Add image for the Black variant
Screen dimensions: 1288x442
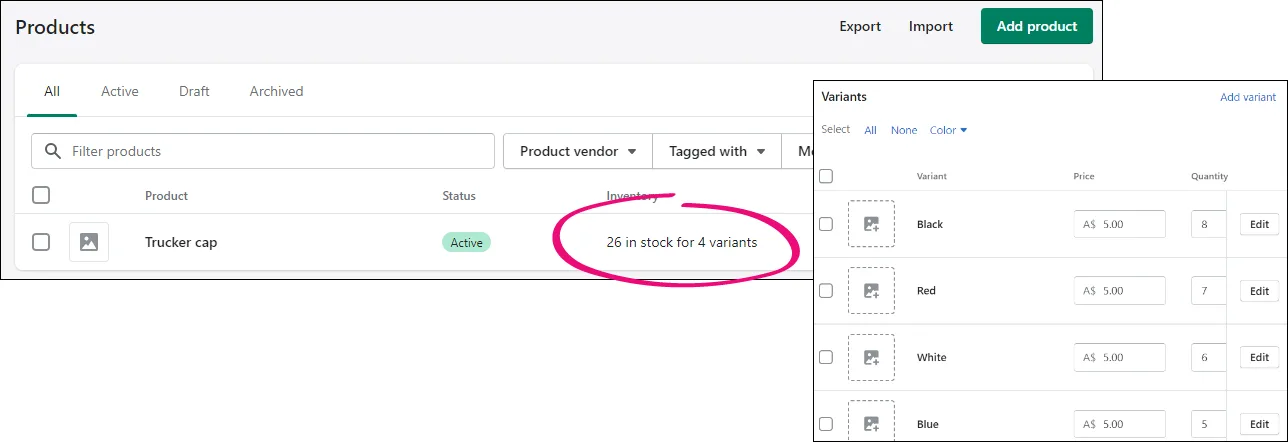[x=871, y=224]
